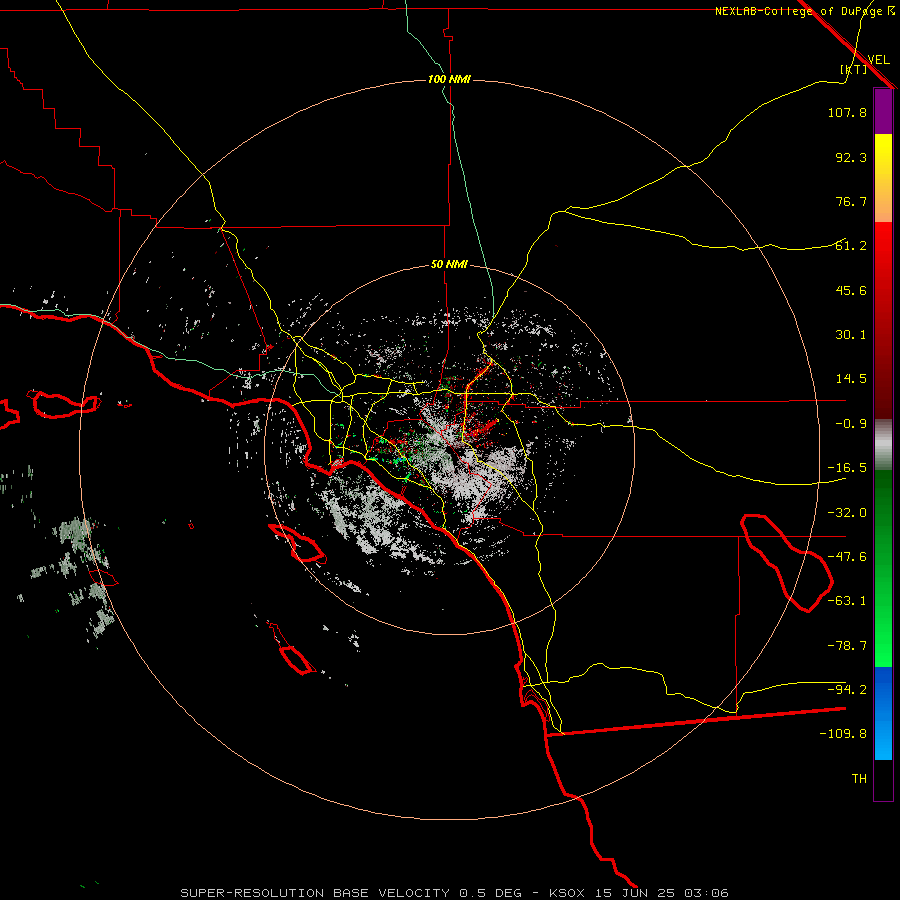This screenshot has height=900, width=900.
Task: Click the 92.3 legend value
Action: [851, 157]
